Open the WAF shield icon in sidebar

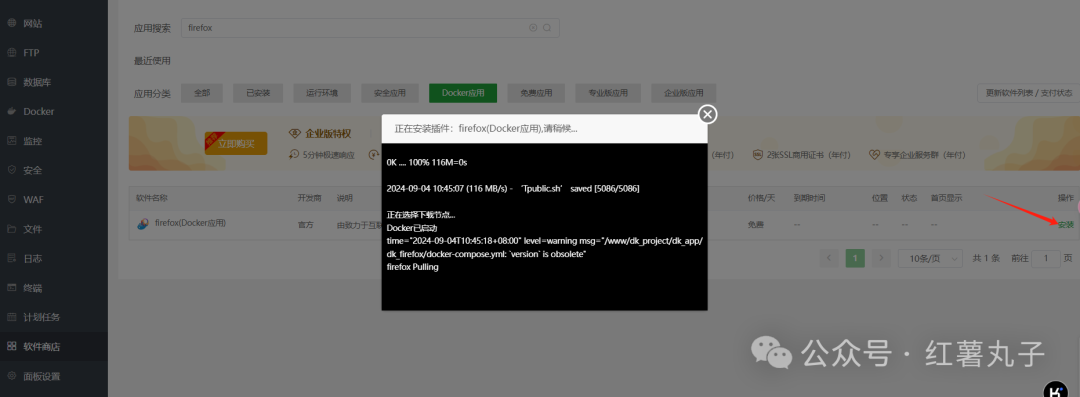tap(11, 199)
